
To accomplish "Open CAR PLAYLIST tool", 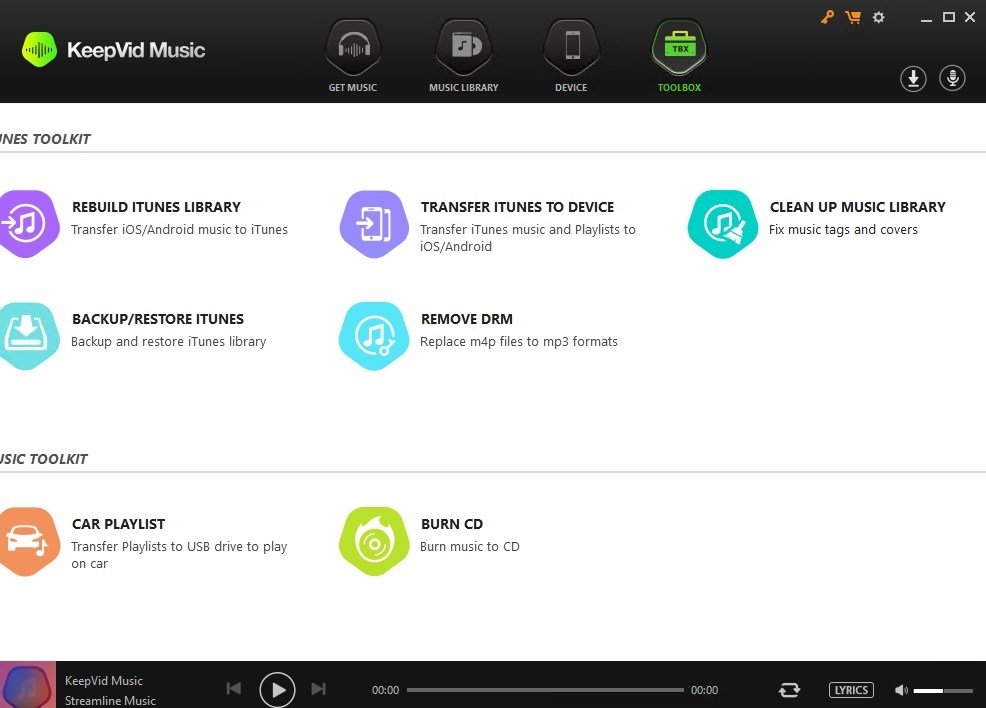I will click(119, 524).
